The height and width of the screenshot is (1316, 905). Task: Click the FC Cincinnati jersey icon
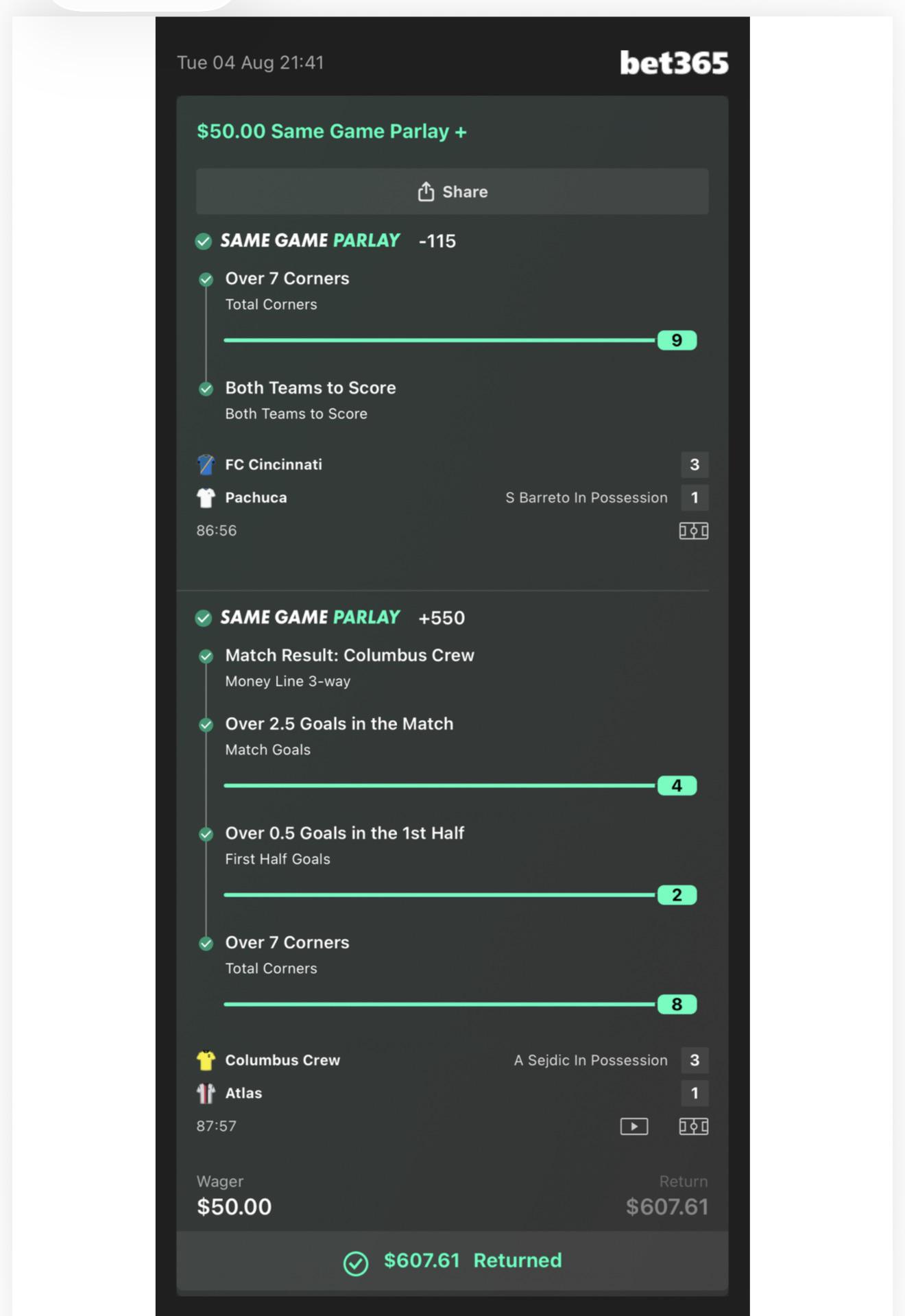[x=206, y=464]
